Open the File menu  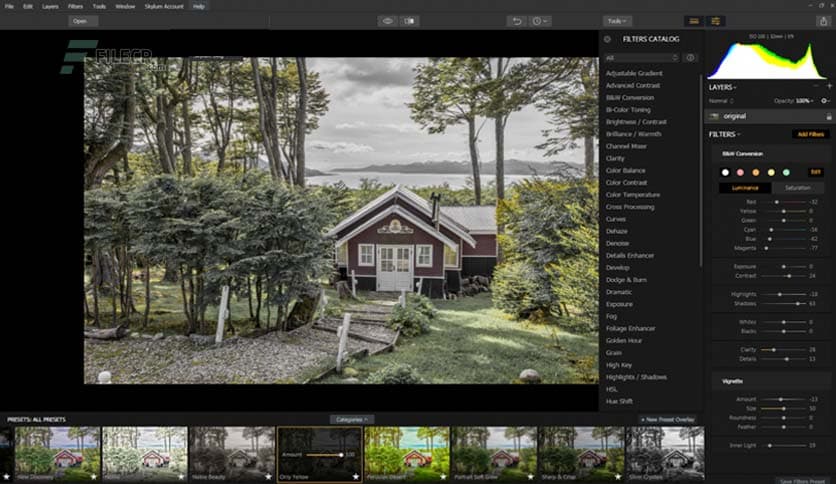point(10,6)
